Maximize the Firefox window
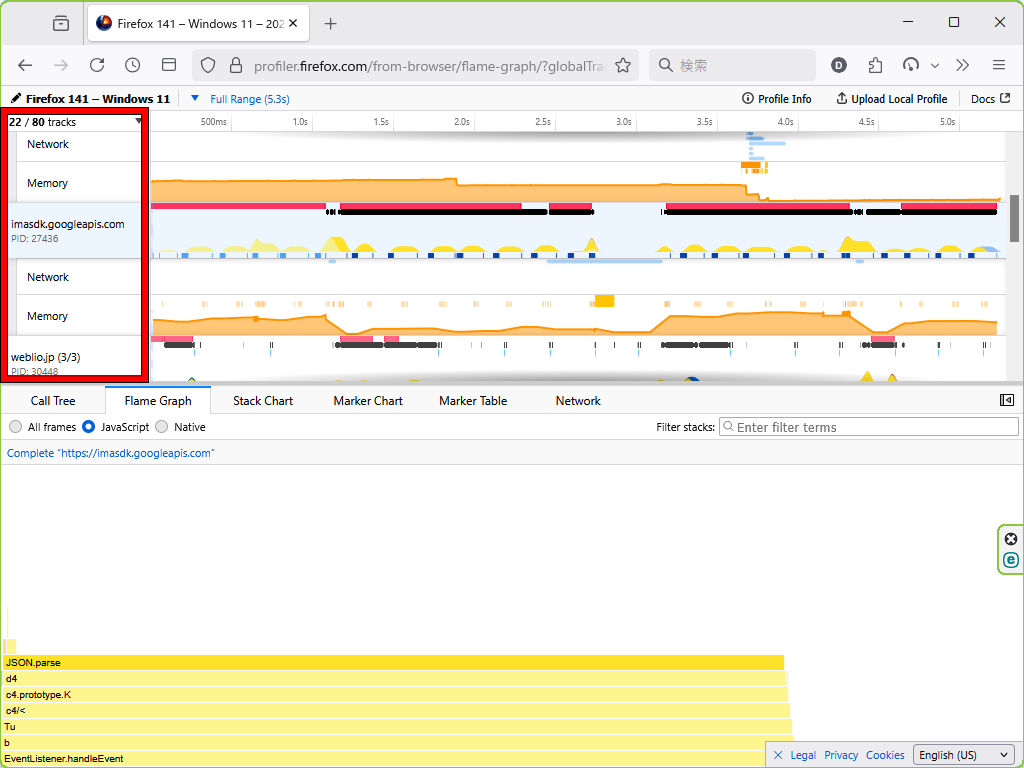 pos(953,22)
